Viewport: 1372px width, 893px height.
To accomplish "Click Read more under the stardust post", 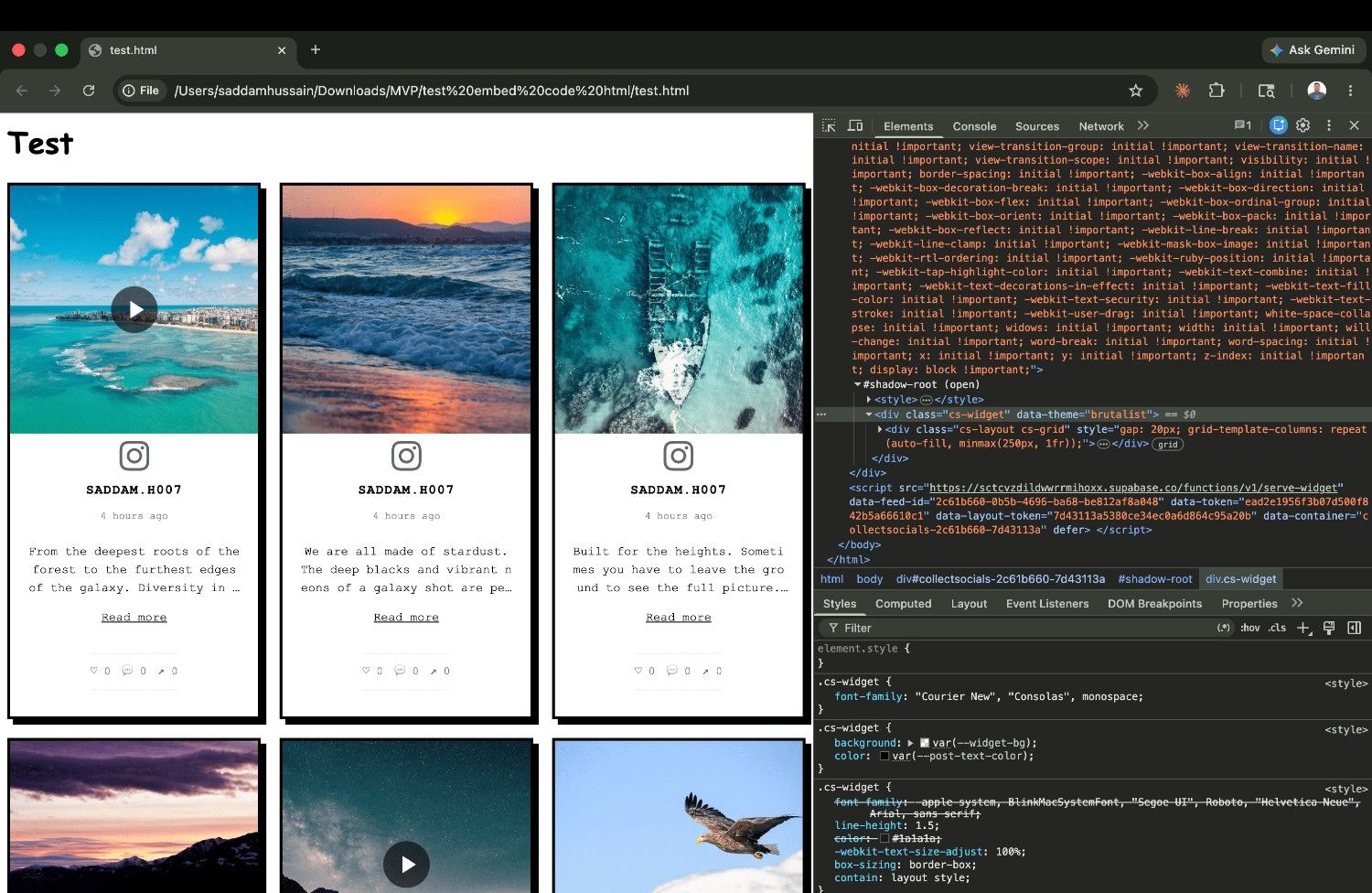I will coord(406,618).
